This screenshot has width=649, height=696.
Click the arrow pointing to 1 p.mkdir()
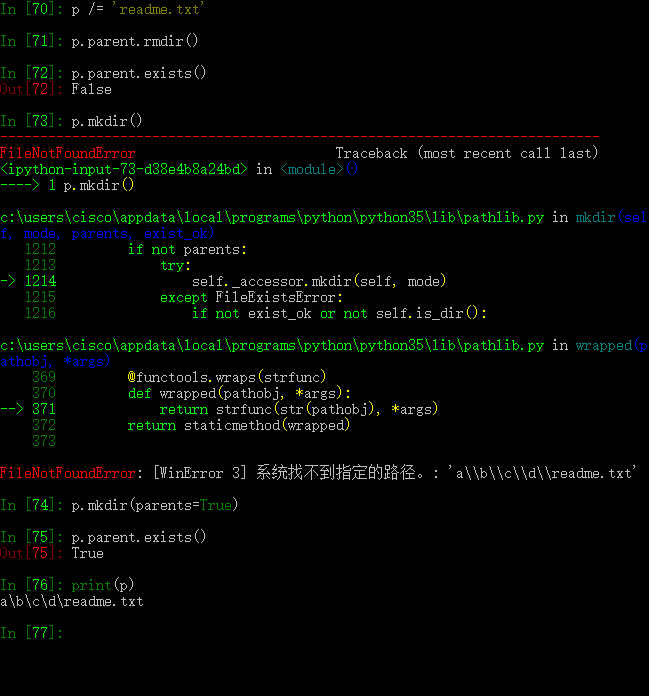click(20, 185)
